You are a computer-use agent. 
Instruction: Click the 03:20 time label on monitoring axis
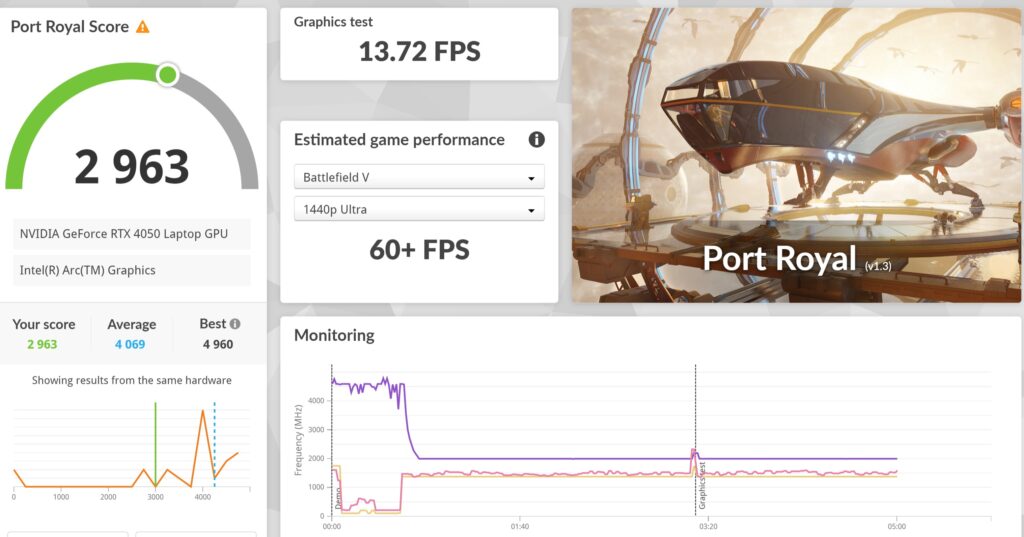click(x=708, y=526)
